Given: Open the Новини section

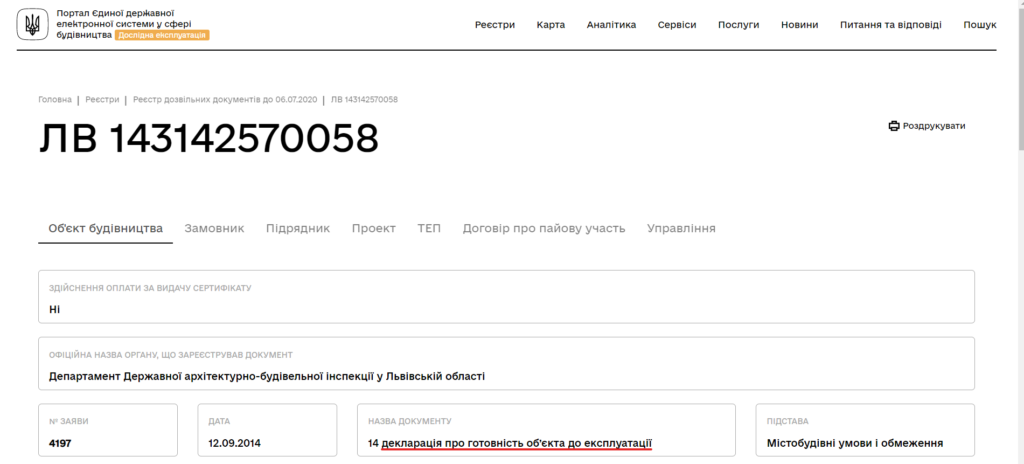Looking at the screenshot, I should tap(799, 25).
